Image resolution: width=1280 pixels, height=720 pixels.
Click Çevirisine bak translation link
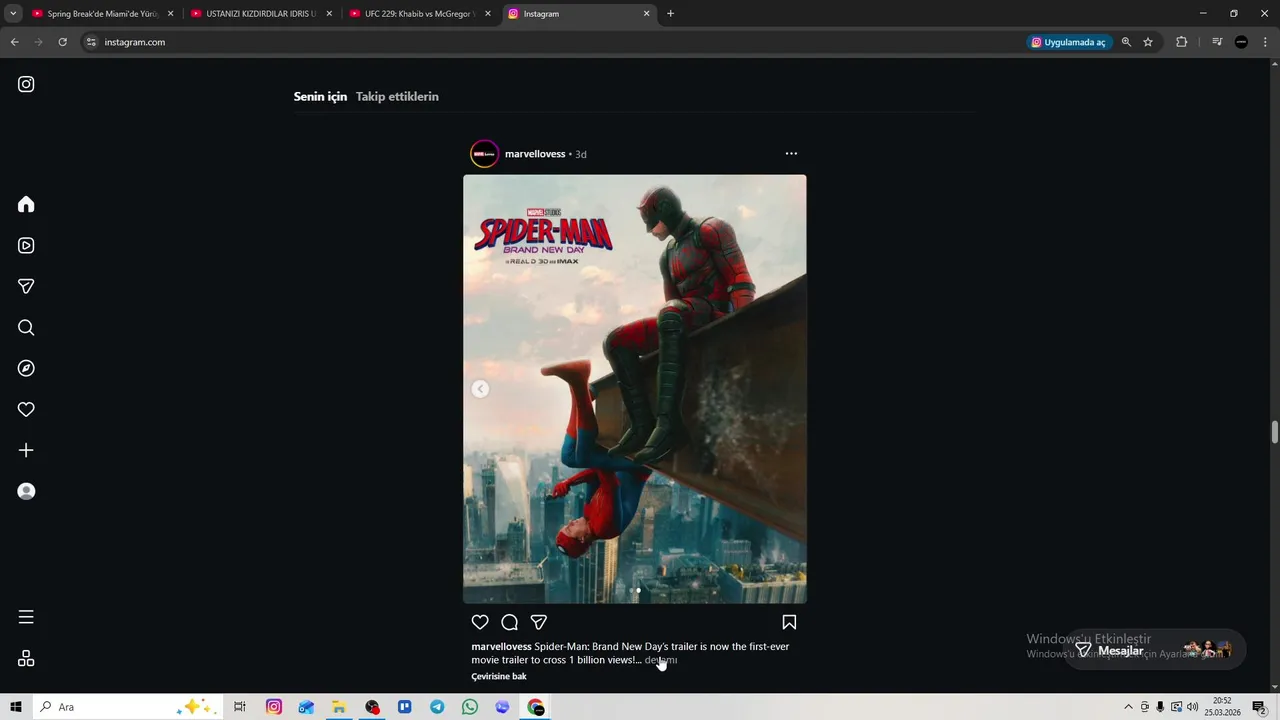[499, 677]
